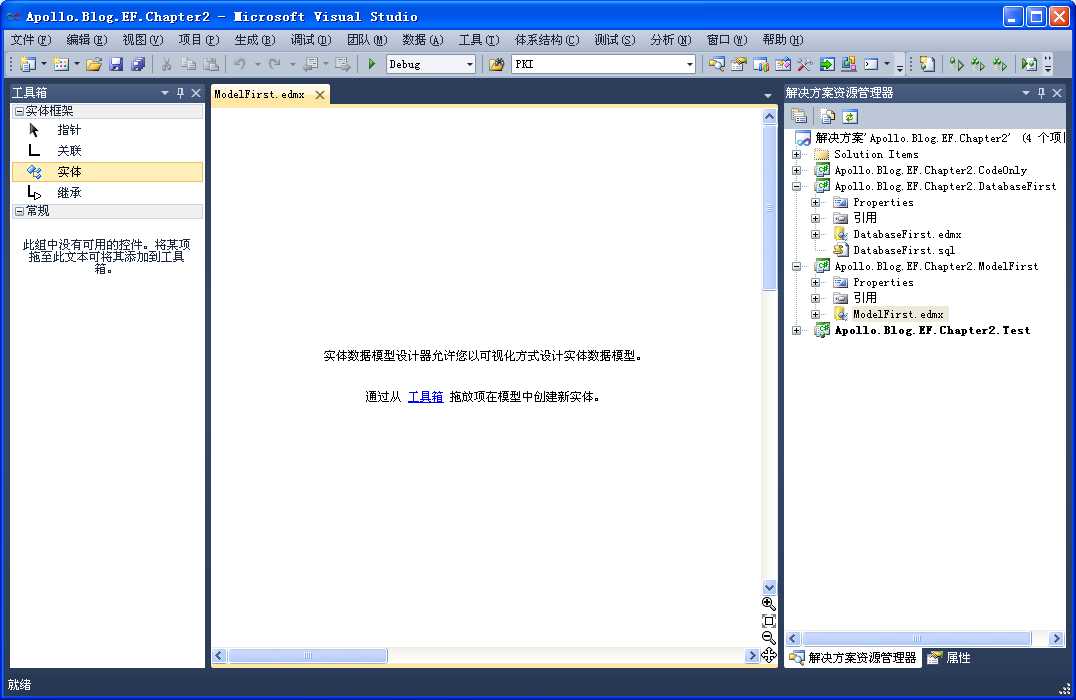Click the 工具箱 hyperlink in designer
Screen dimensions: 1076x700
click(x=425, y=397)
